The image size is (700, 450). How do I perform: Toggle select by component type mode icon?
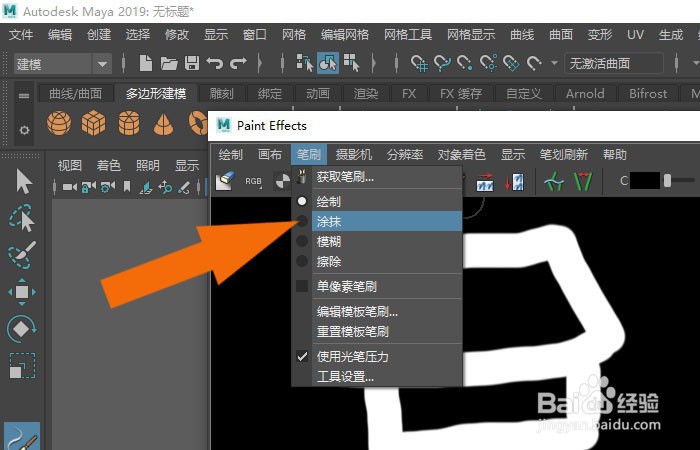coord(351,63)
